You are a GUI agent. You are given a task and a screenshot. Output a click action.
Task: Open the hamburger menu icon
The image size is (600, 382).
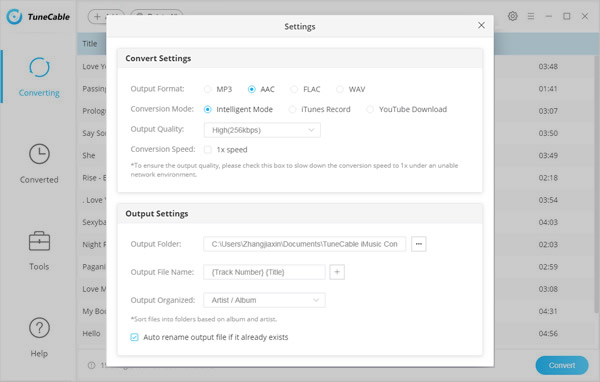[x=531, y=16]
